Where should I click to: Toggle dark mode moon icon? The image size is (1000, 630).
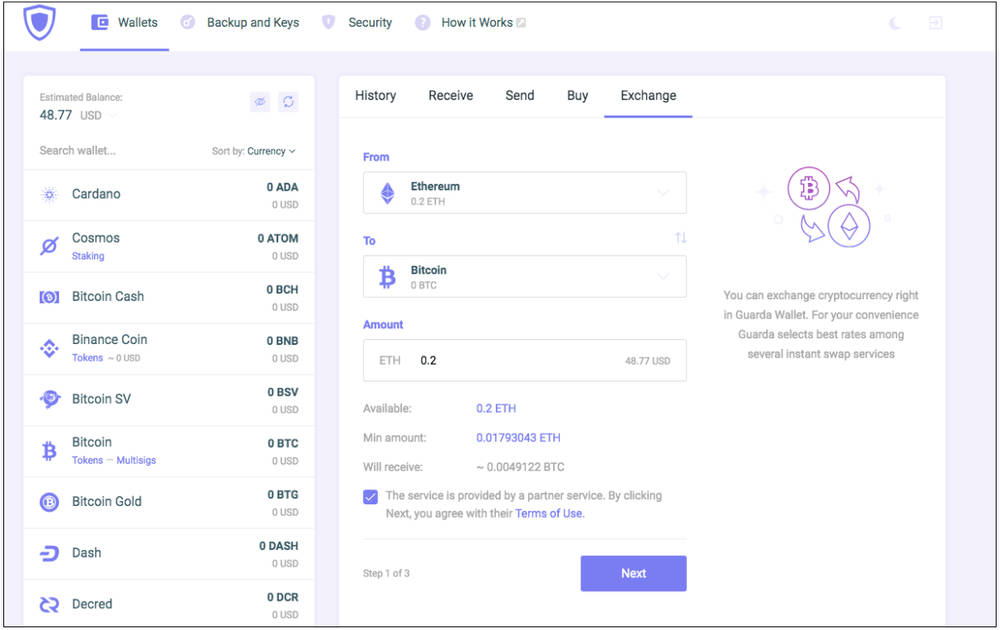tap(895, 24)
